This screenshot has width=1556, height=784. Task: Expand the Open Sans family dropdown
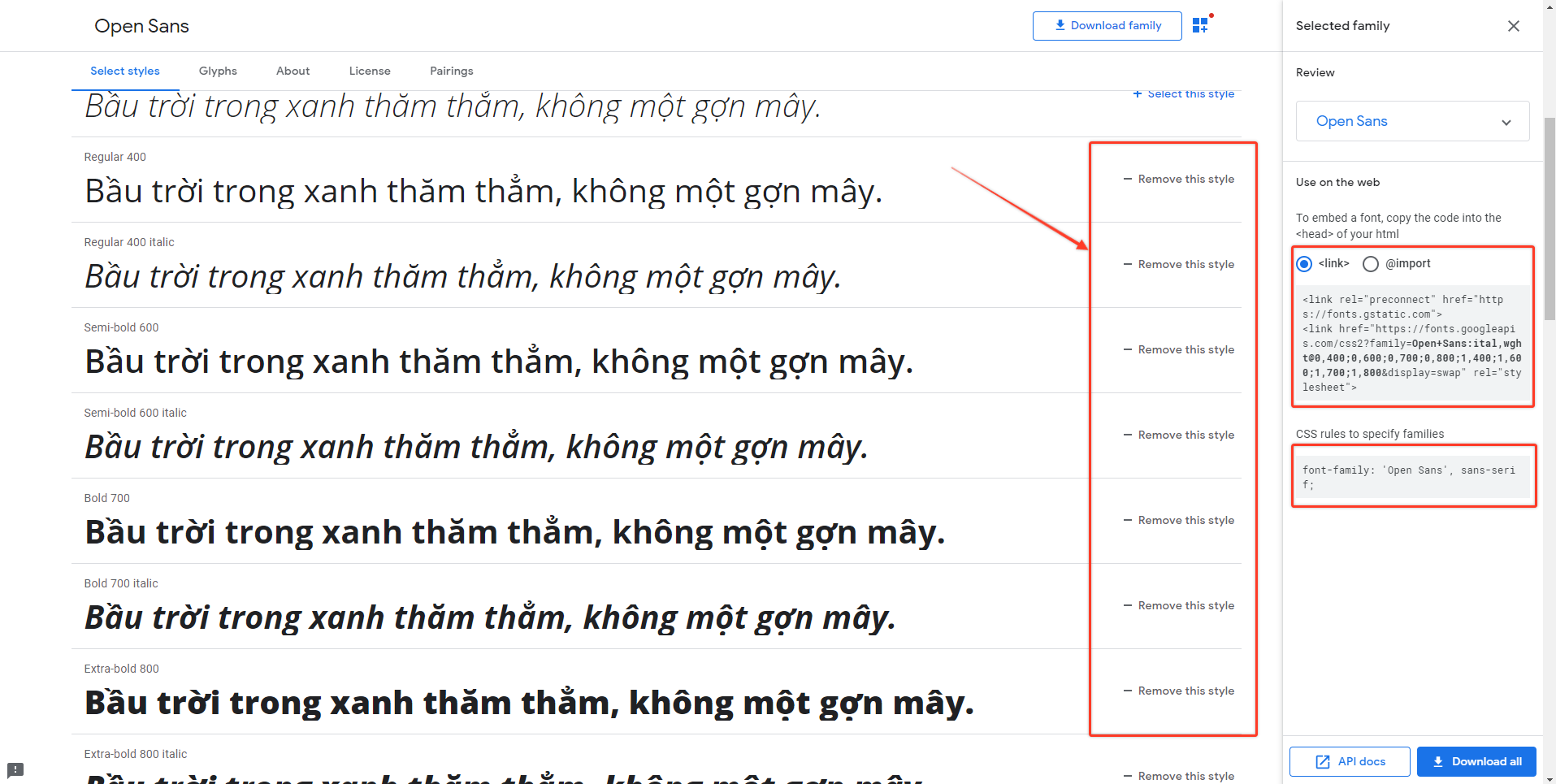pyautogui.click(x=1412, y=121)
